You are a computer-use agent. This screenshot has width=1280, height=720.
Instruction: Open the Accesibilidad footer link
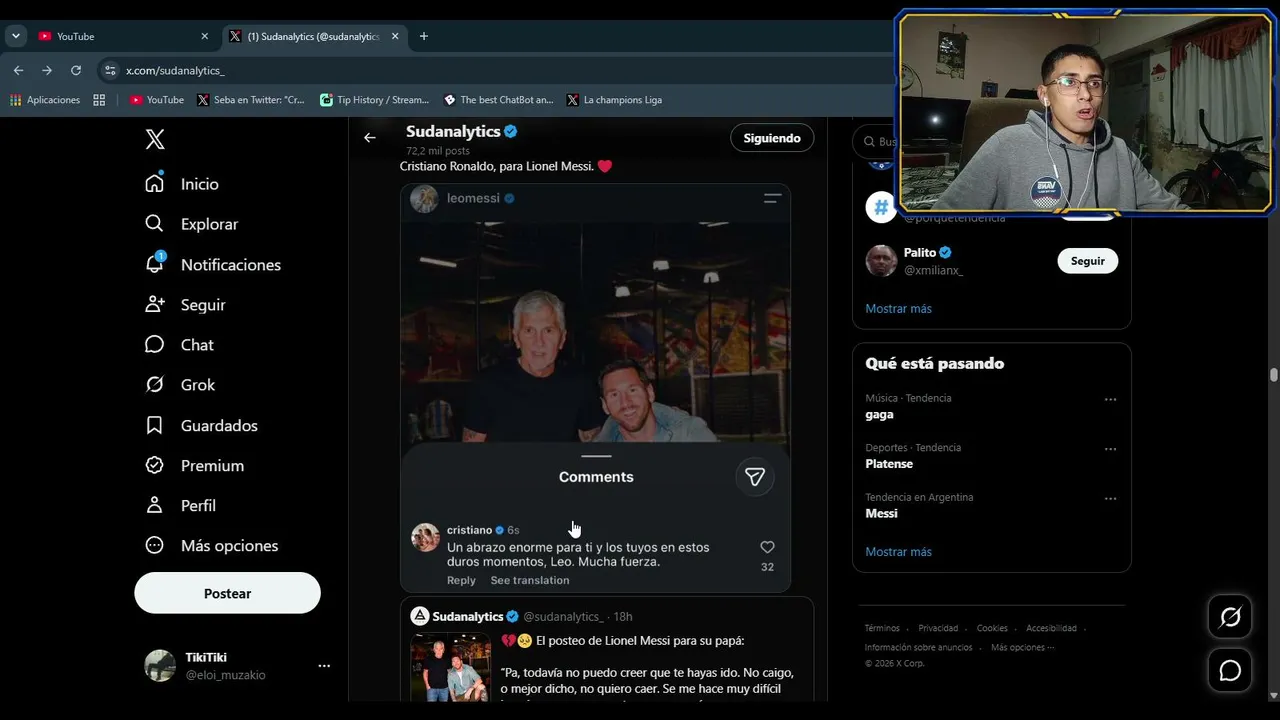click(1051, 628)
